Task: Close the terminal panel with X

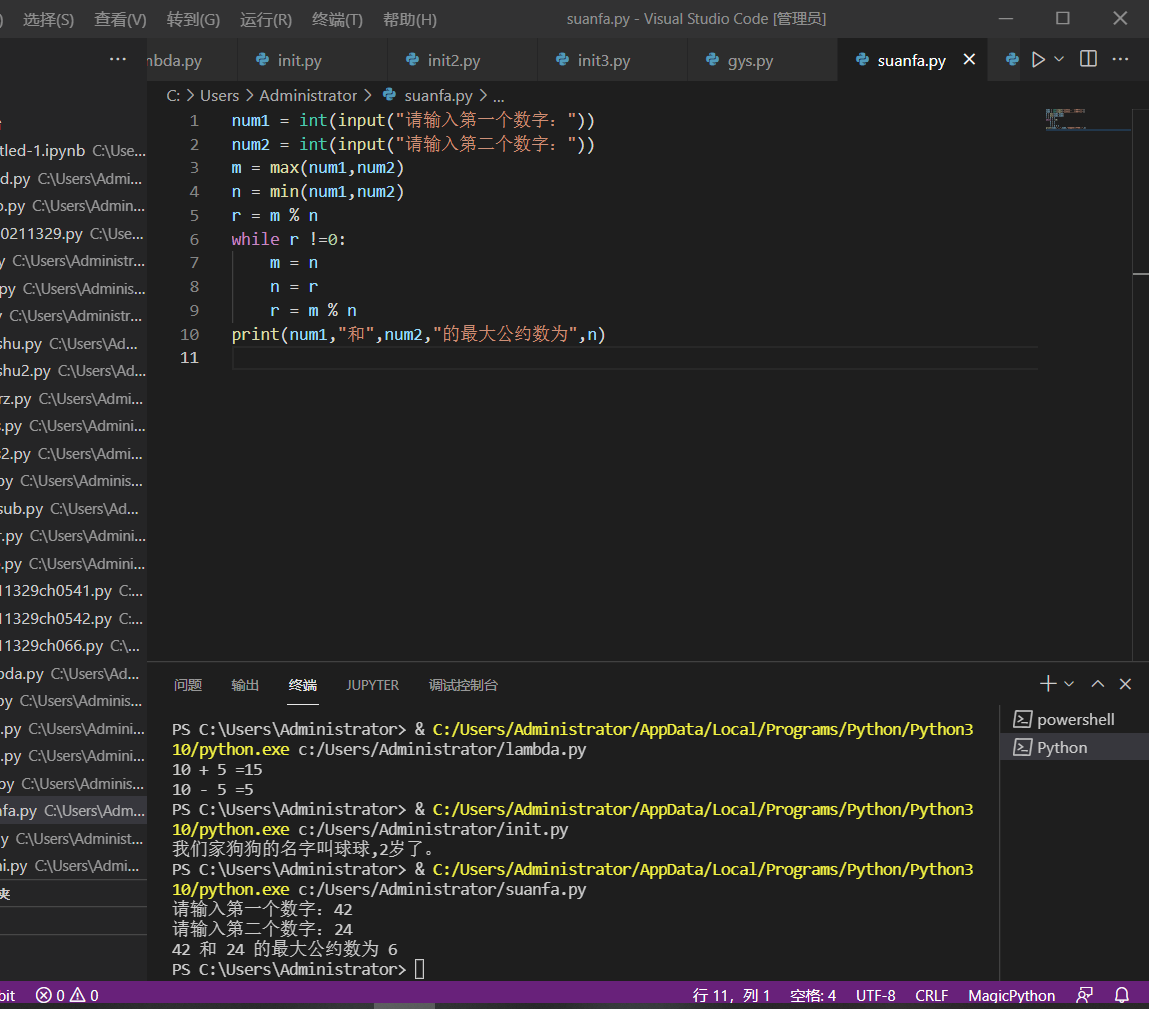Action: pyautogui.click(x=1125, y=684)
